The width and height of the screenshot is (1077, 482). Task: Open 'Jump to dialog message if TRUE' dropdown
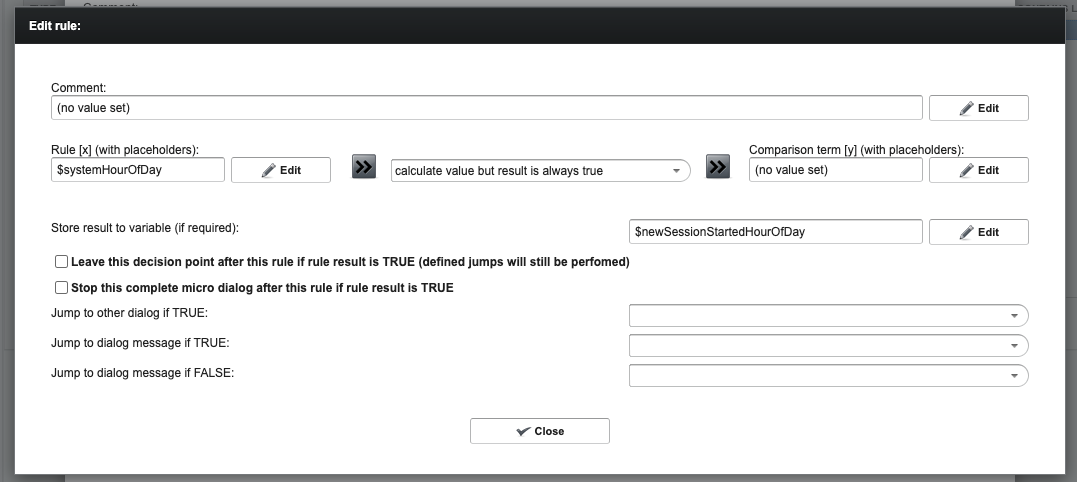point(828,345)
